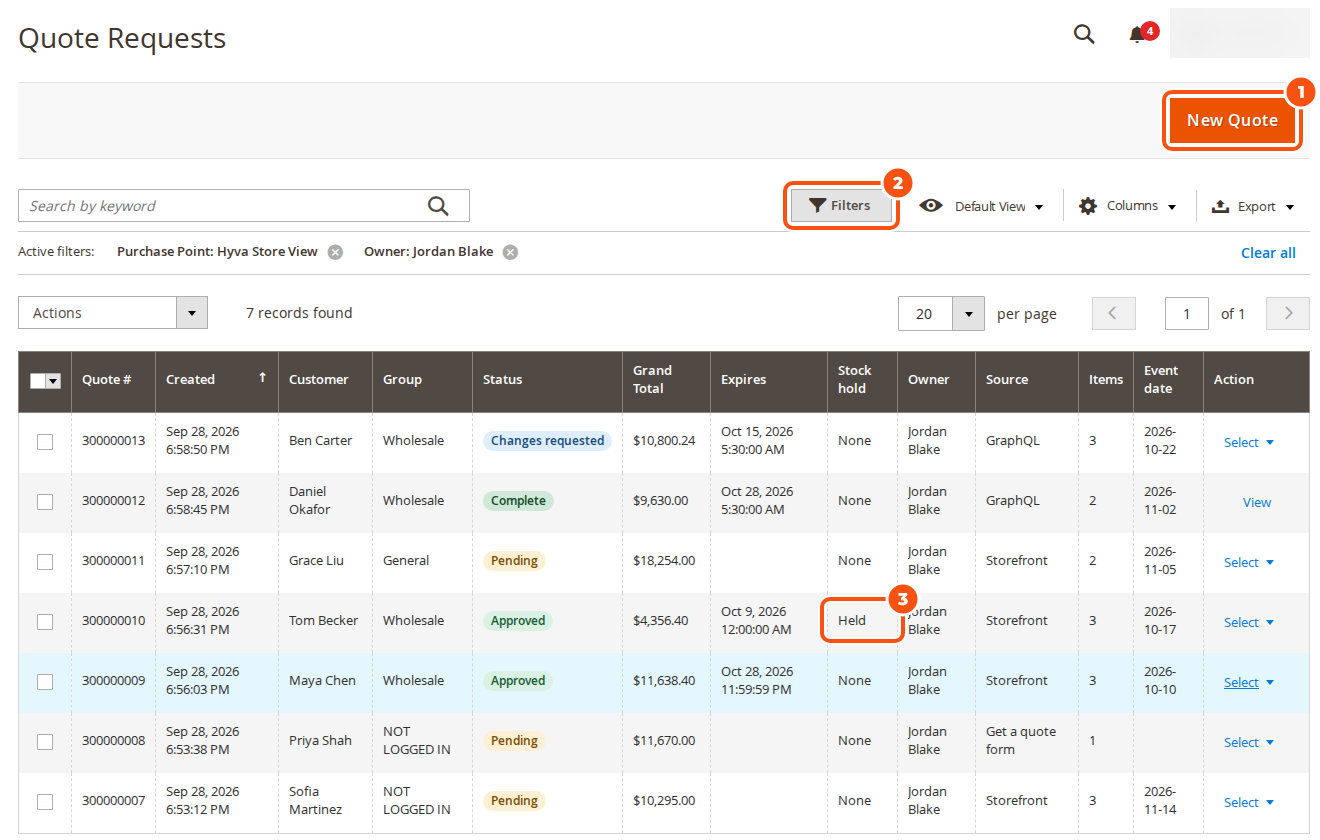1320x840 pixels.
Task: Open the Actions mass-action dropdown
Action: tap(113, 313)
